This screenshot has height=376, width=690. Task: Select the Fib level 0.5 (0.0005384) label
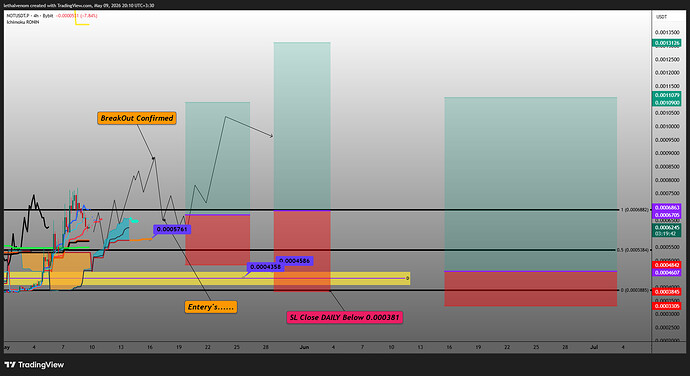633,250
